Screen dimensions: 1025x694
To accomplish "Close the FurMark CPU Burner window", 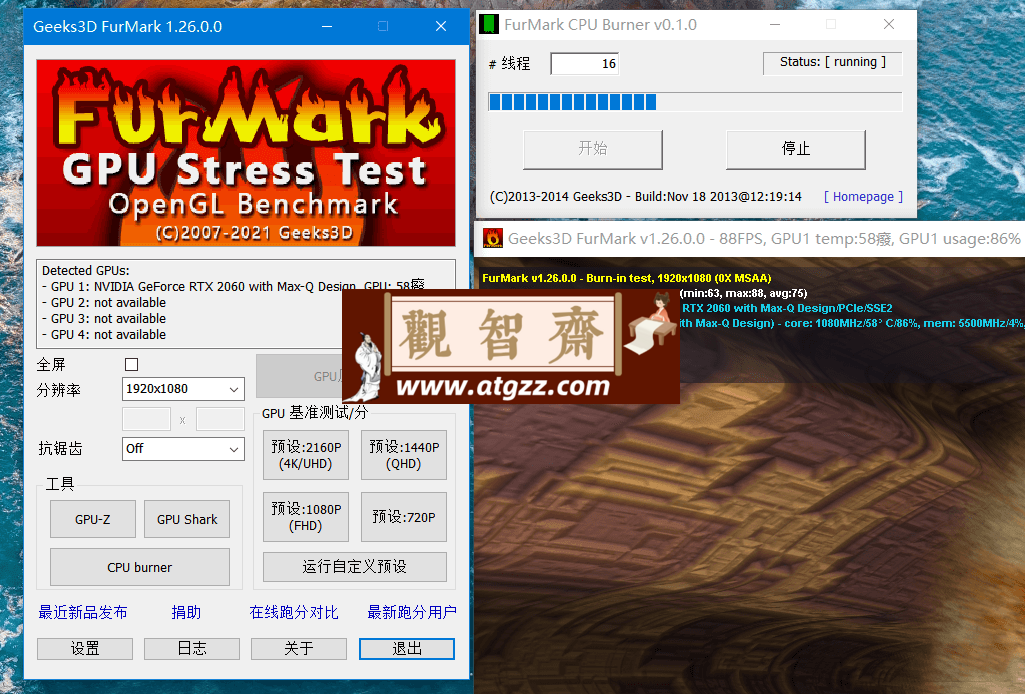I will pos(889,24).
